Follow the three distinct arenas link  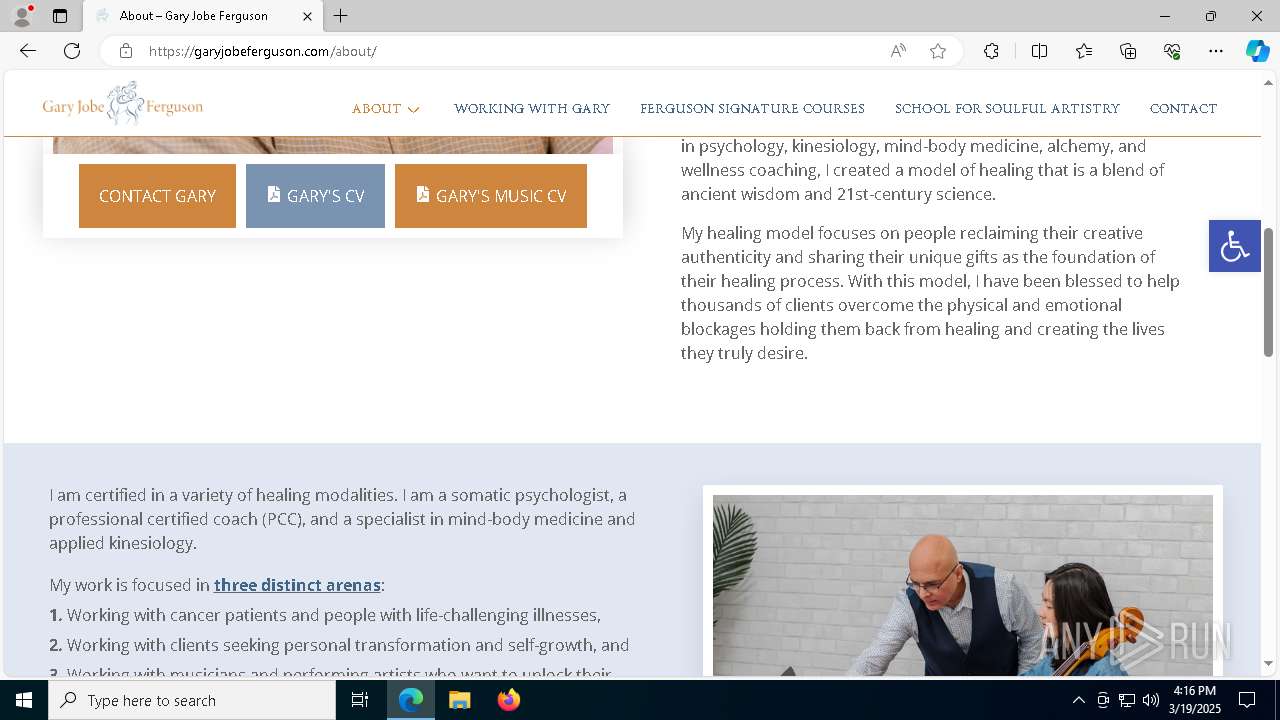click(x=297, y=585)
